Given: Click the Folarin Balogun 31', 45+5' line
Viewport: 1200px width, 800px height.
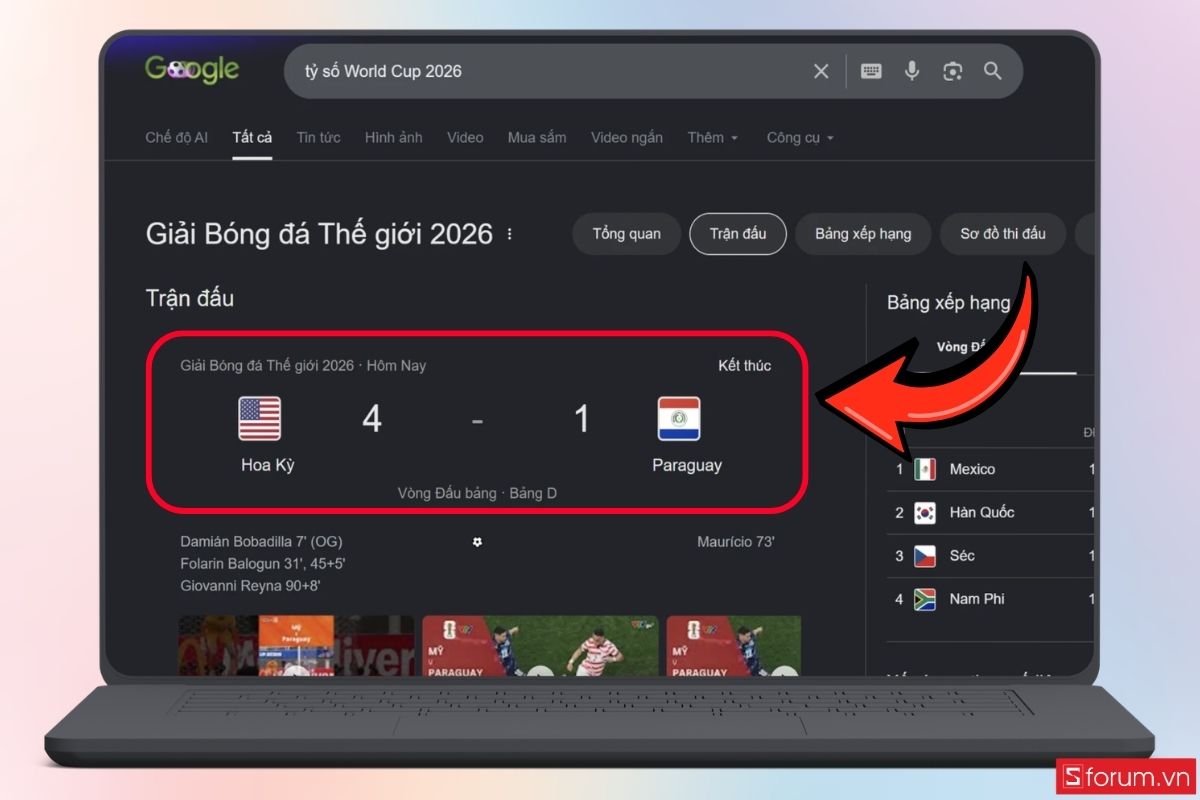Looking at the screenshot, I should point(263,564).
